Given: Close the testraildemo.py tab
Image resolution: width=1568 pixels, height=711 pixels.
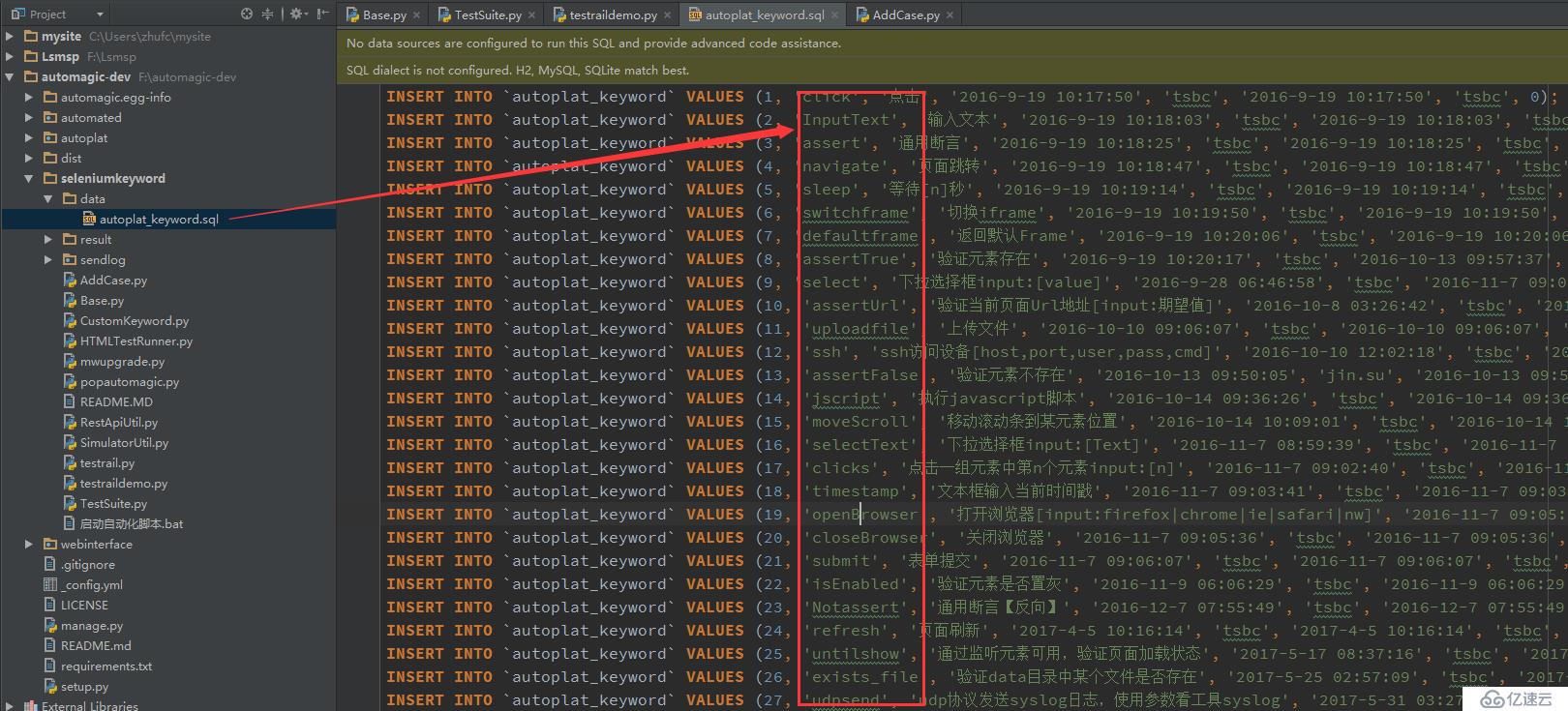Looking at the screenshot, I should pos(667,15).
